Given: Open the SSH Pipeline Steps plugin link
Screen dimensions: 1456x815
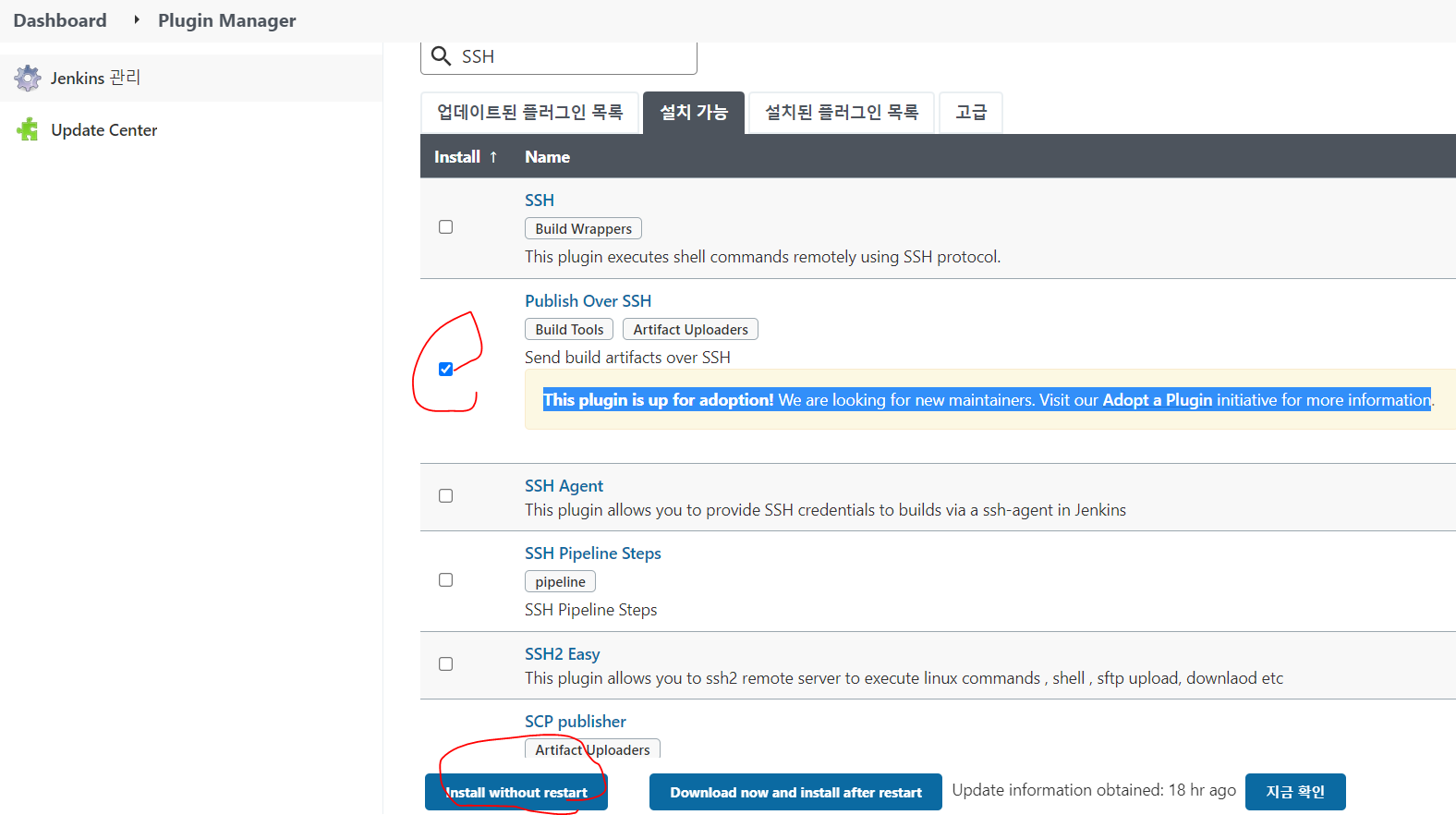Looking at the screenshot, I should [593, 553].
